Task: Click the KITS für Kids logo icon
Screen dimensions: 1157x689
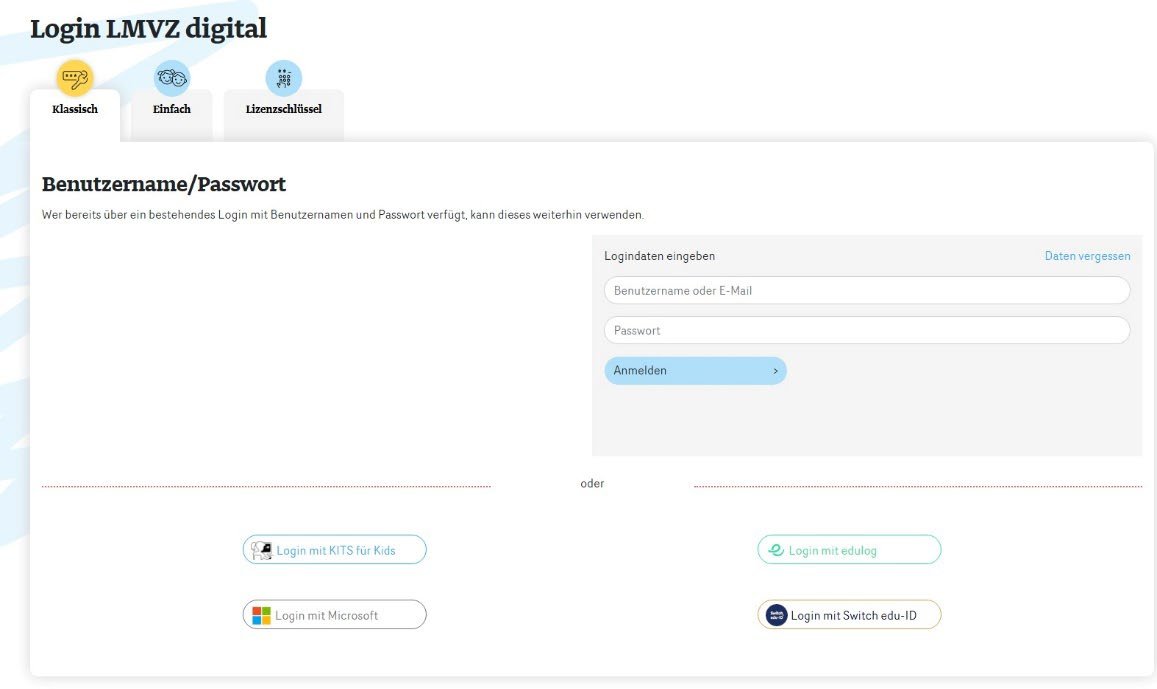Action: (261, 550)
